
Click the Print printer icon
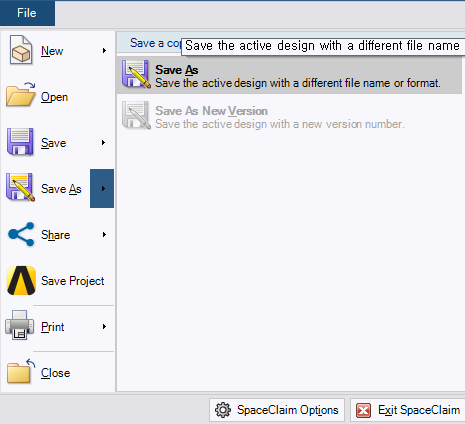20,325
